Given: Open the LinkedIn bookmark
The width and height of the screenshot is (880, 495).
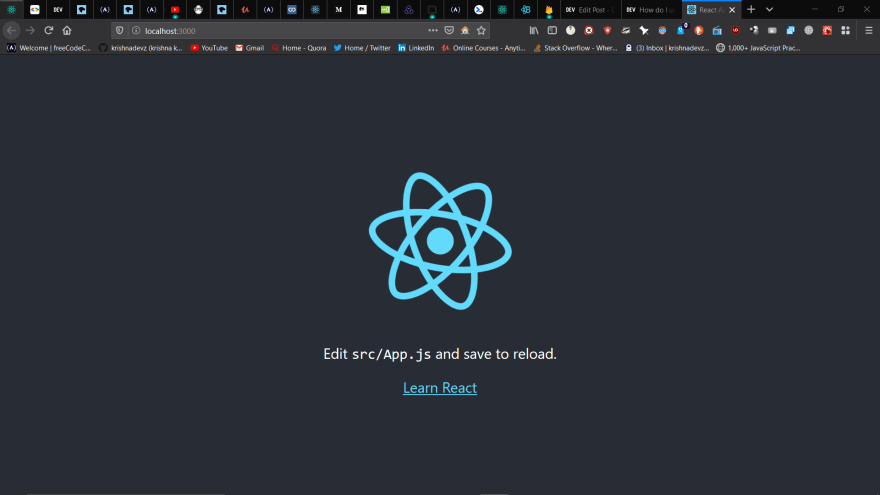Looking at the screenshot, I should click(x=416, y=48).
